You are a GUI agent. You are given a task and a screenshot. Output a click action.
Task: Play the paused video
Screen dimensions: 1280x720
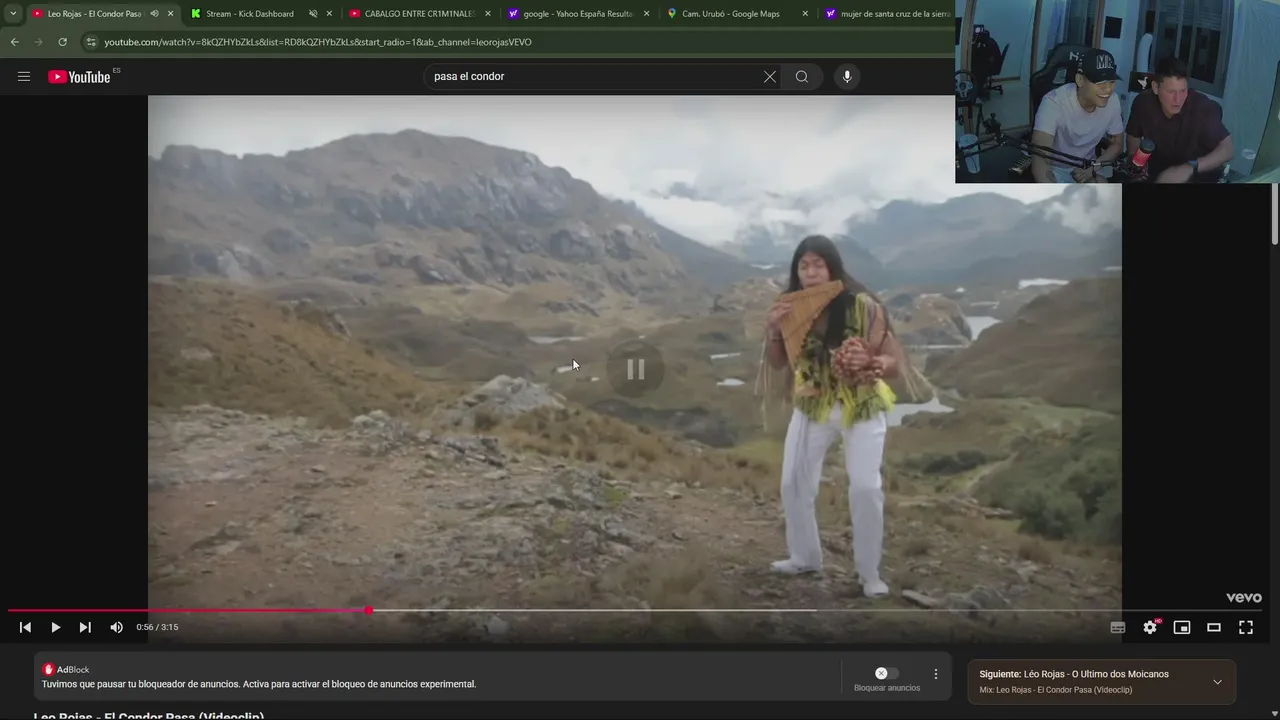point(55,627)
